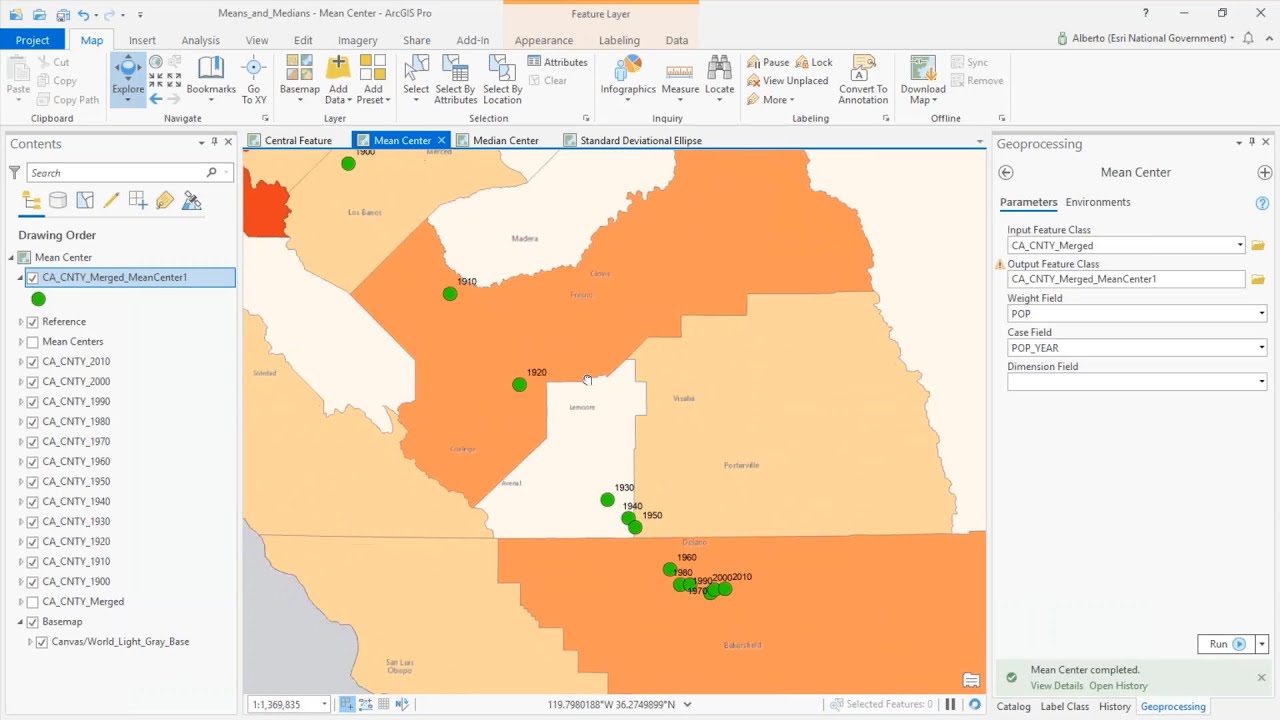Click the Go To XY tool
This screenshot has height=720, width=1280.
pyautogui.click(x=254, y=78)
